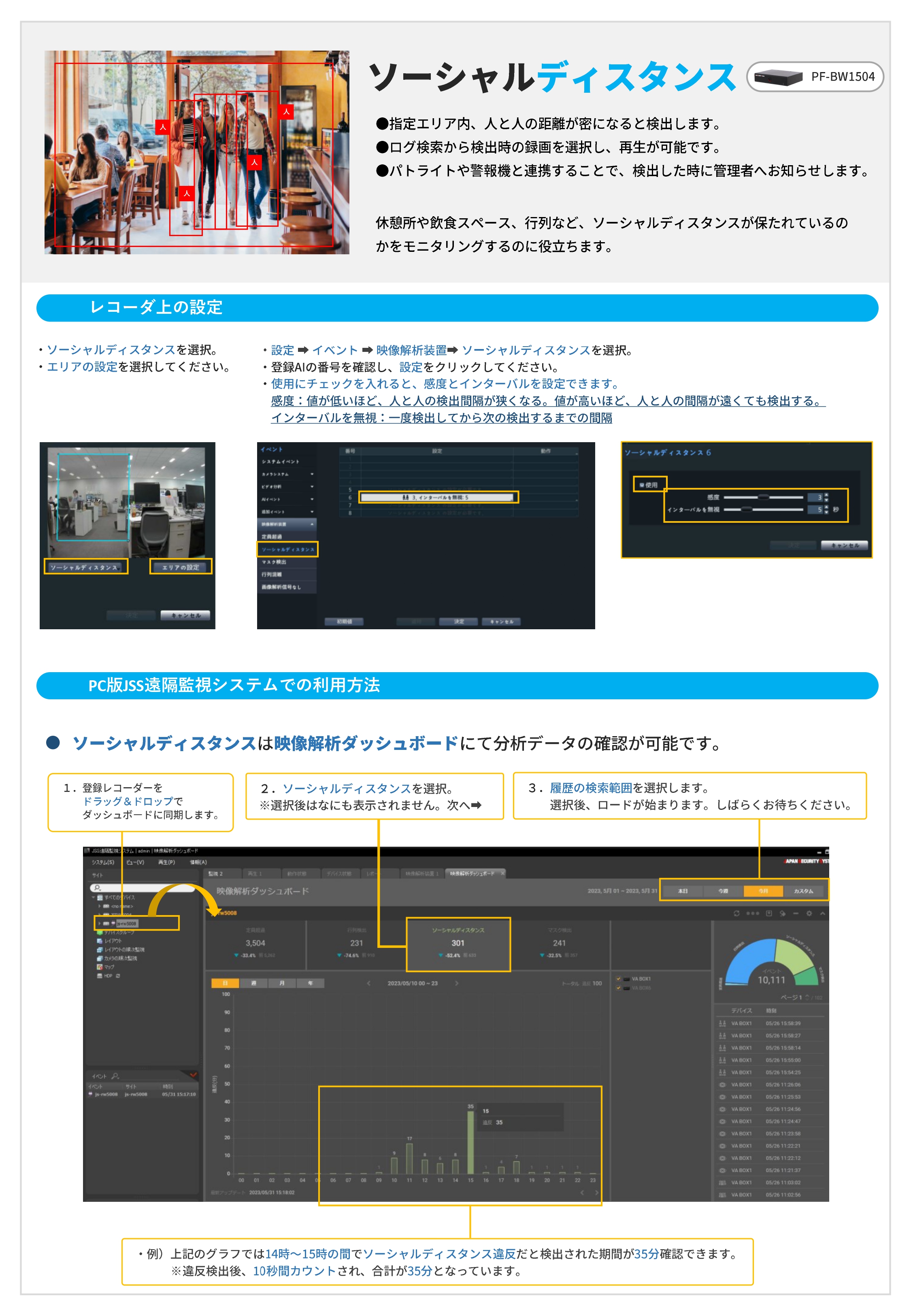Select the カスタム date range button
Image resolution: width=911 pixels, height=1316 pixels.
(x=803, y=891)
